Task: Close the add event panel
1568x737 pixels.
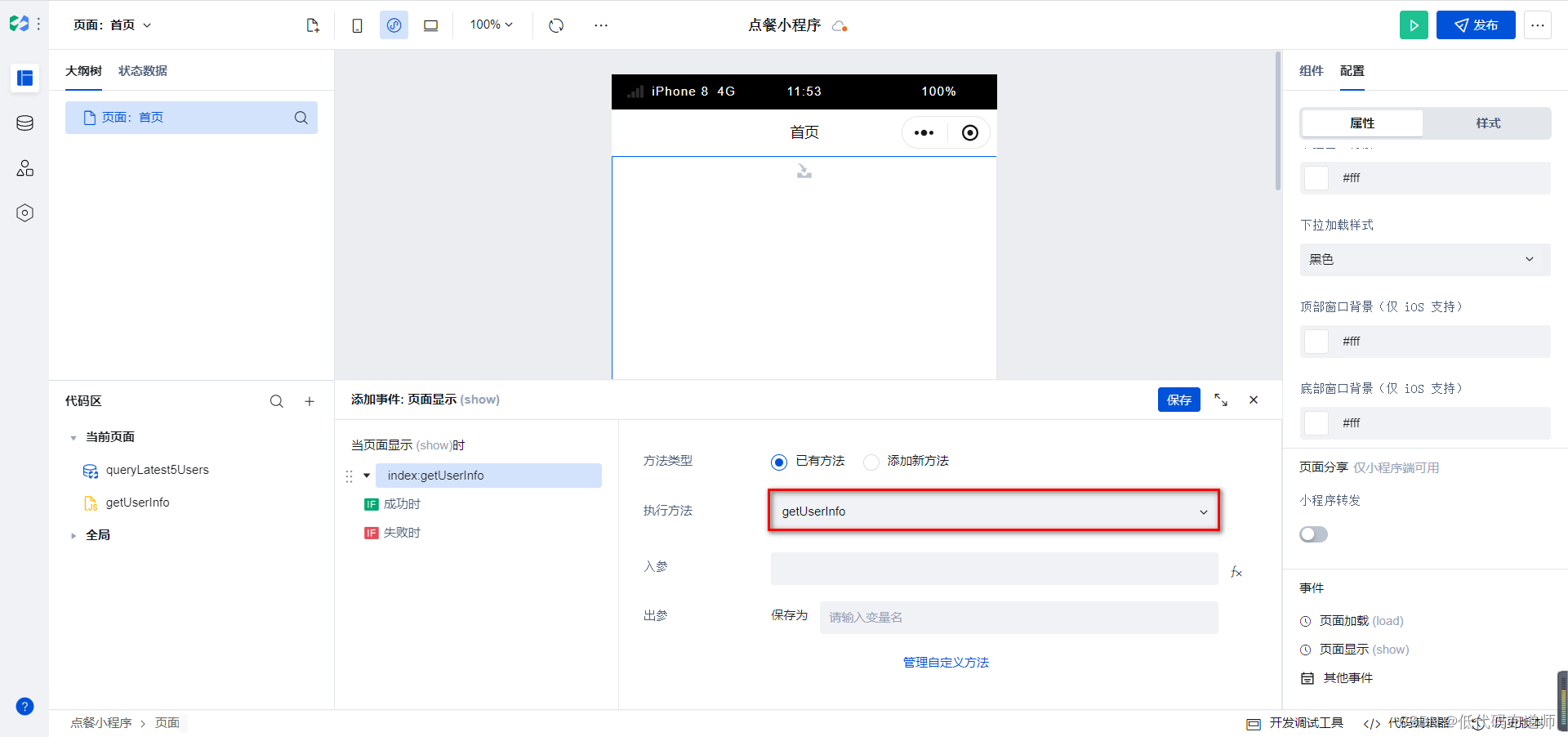Action: (1254, 400)
